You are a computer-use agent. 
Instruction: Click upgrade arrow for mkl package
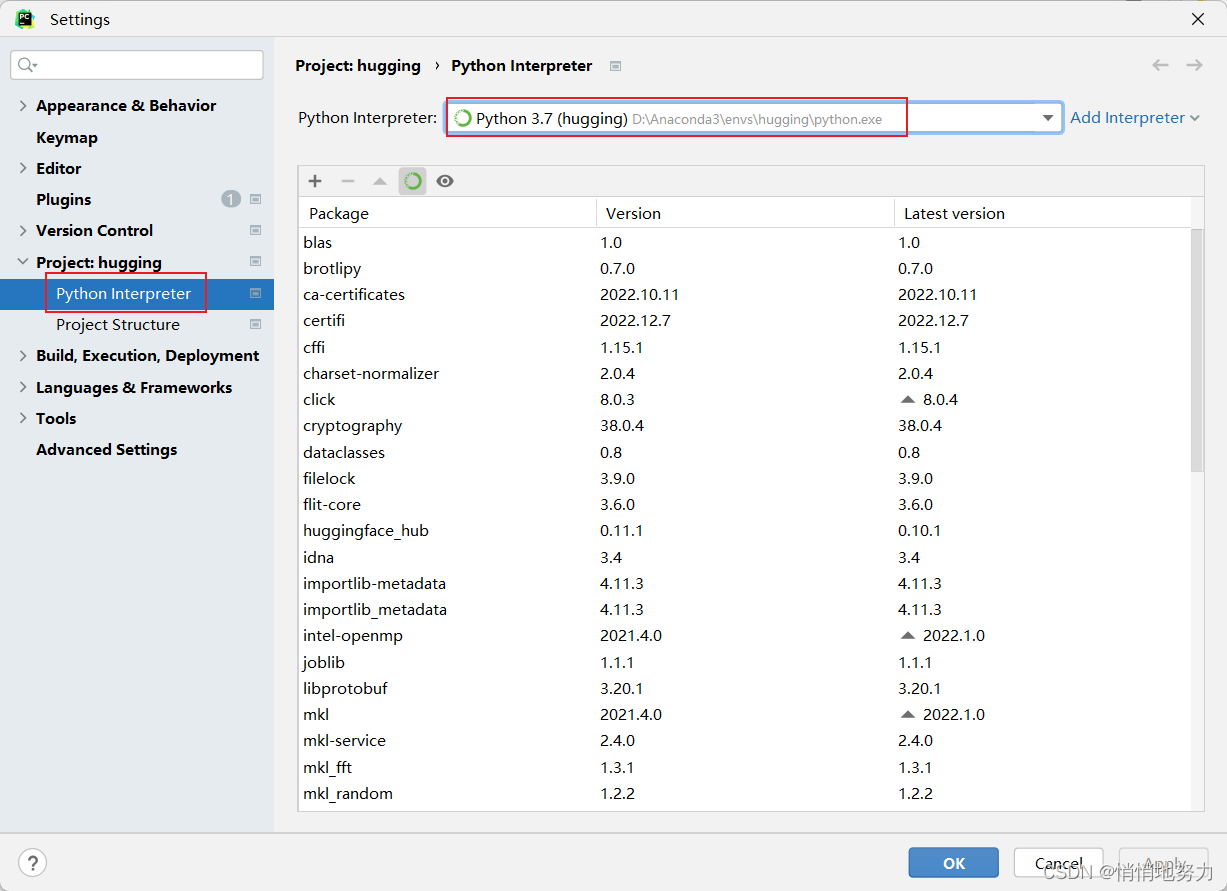[908, 714]
